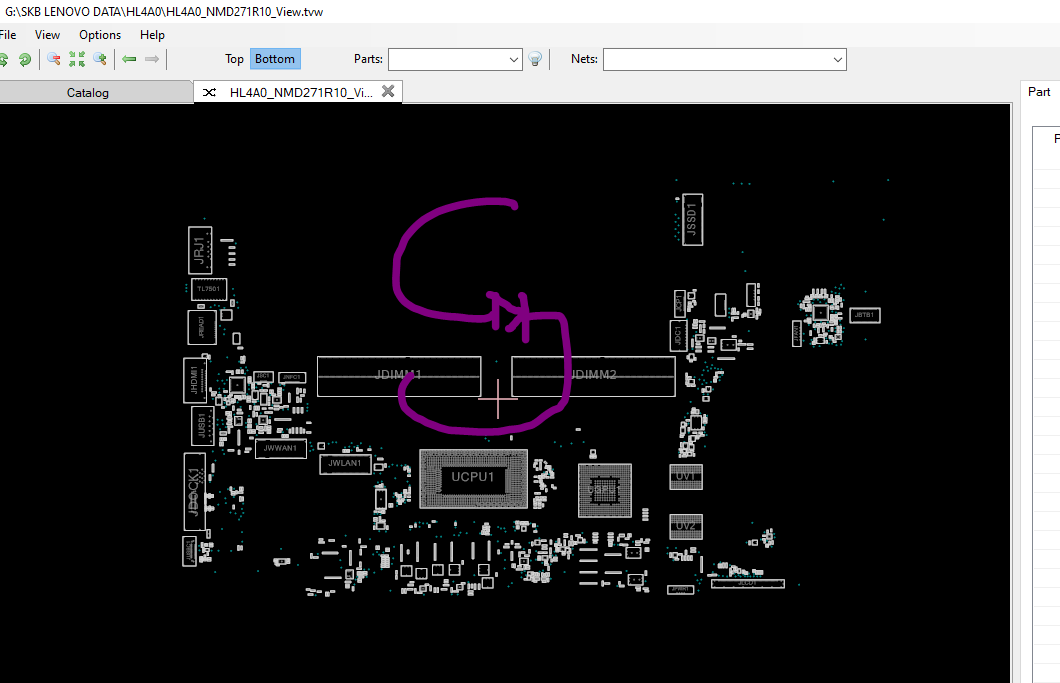Click the fit-to-window green arrows icon
1060x683 pixels.
tap(76, 60)
